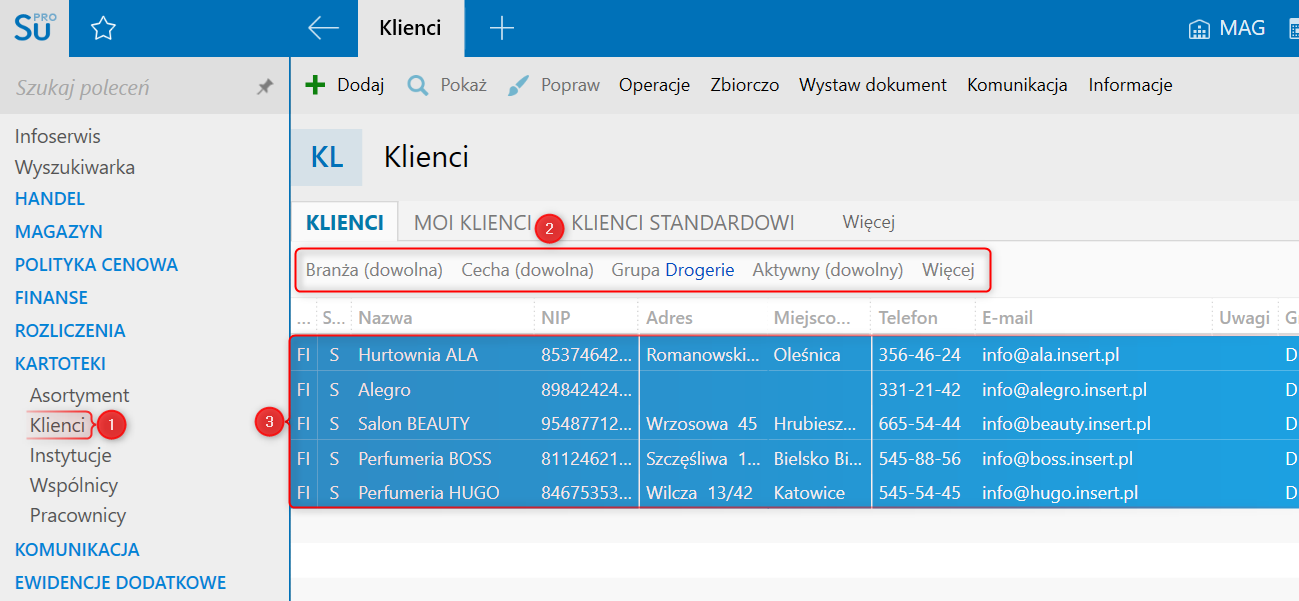Screen dimensions: 1299x601
Task: Expand the MAGAZYN section
Action: 59,231
